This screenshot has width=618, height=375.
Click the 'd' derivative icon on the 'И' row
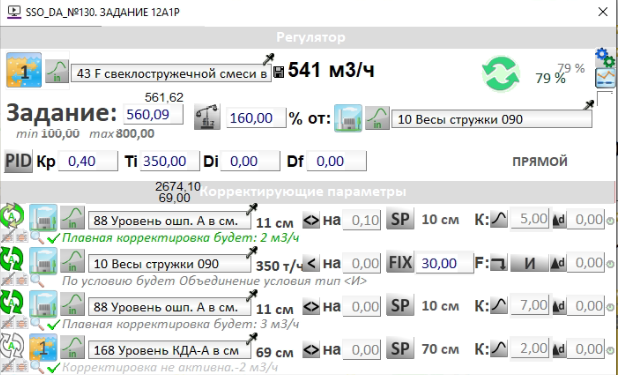pyautogui.click(x=559, y=263)
